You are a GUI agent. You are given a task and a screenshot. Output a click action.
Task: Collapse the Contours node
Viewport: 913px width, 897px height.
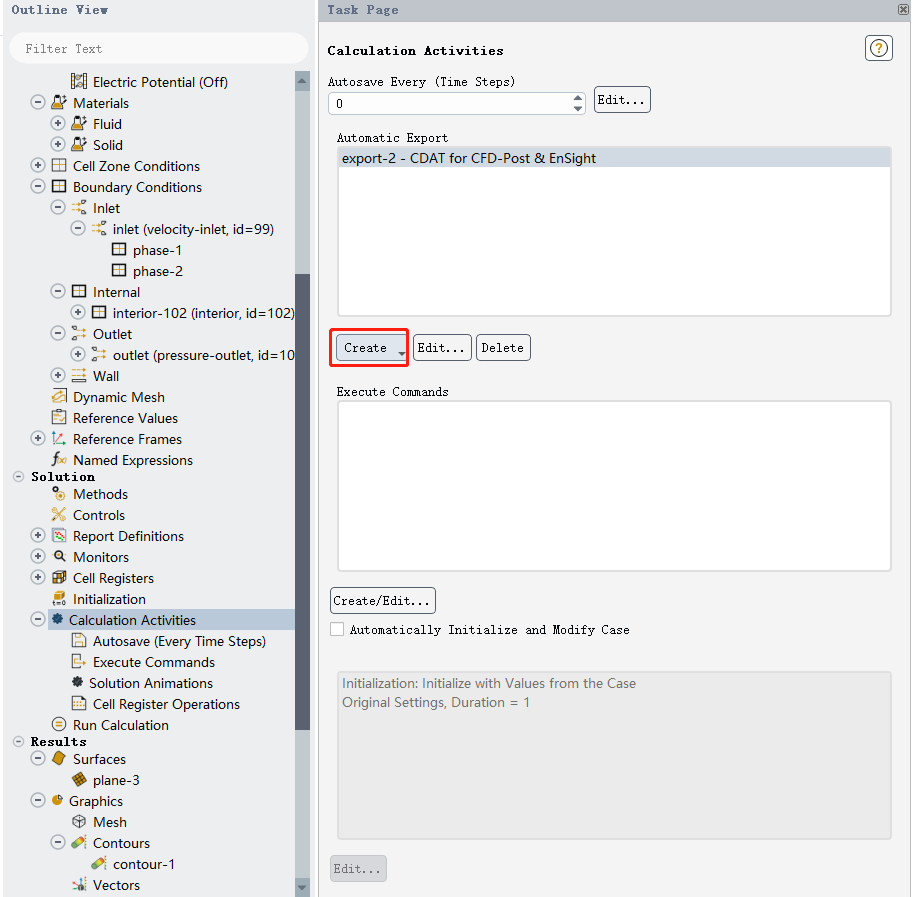(x=58, y=842)
